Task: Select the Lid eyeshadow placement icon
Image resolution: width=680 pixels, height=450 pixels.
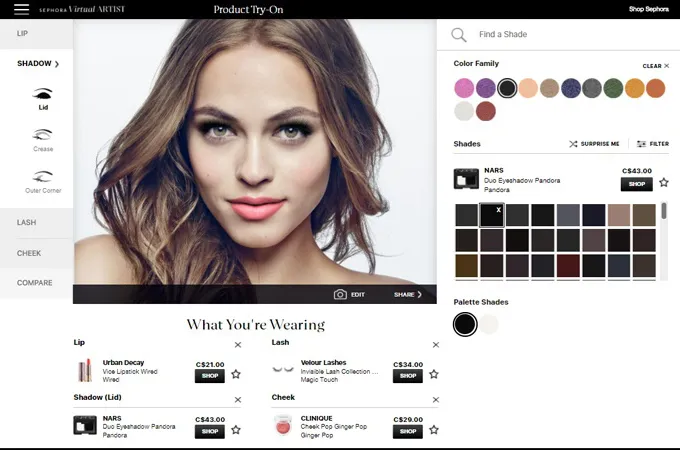Action: [43, 96]
